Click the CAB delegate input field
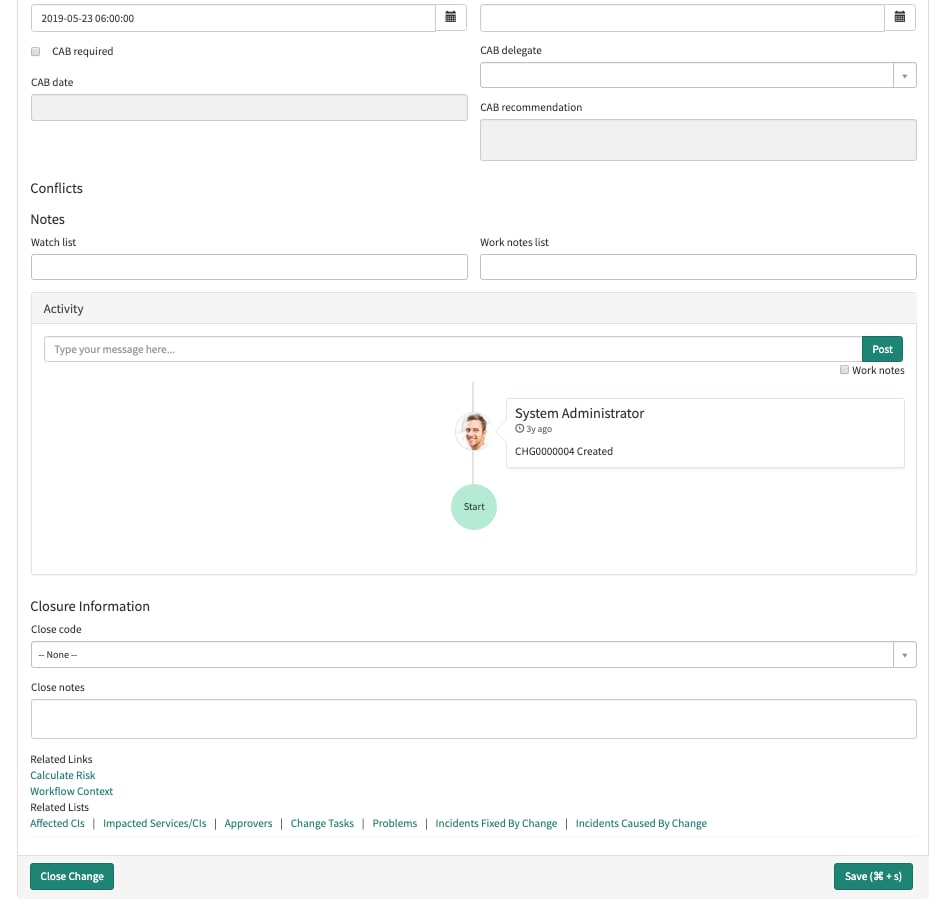This screenshot has height=911, width=948. [x=687, y=76]
